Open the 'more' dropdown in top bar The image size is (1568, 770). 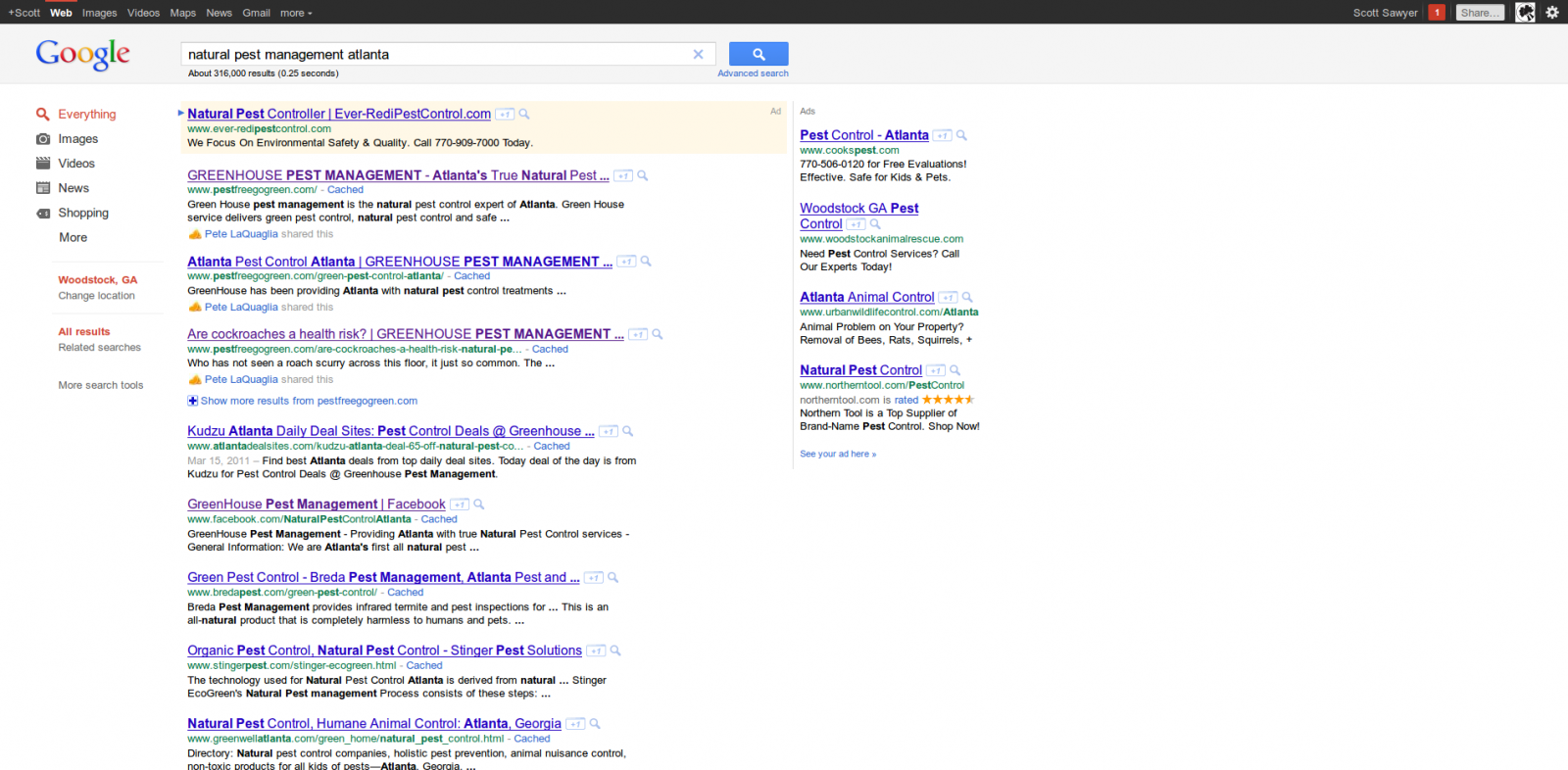[296, 13]
